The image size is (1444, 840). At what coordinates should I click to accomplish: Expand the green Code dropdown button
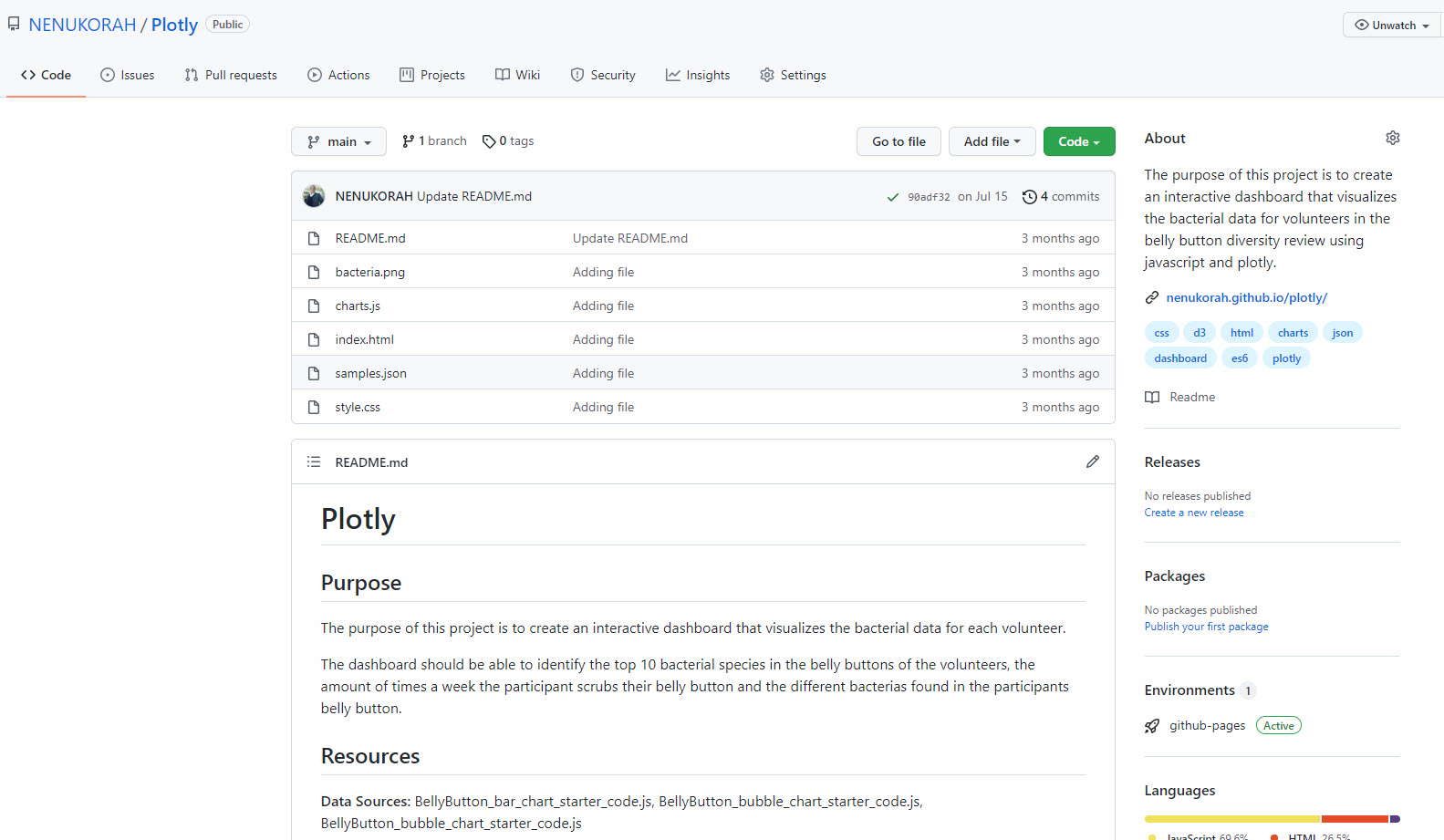[1078, 141]
